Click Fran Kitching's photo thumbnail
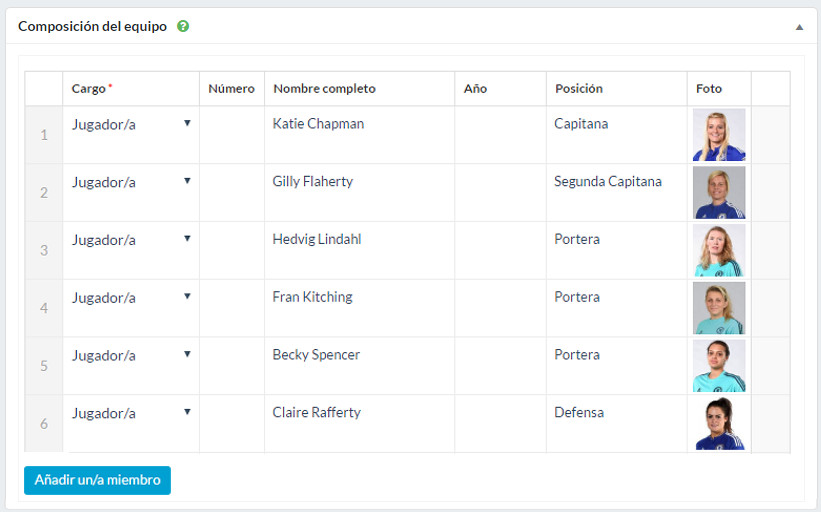The image size is (821, 512). (718, 308)
